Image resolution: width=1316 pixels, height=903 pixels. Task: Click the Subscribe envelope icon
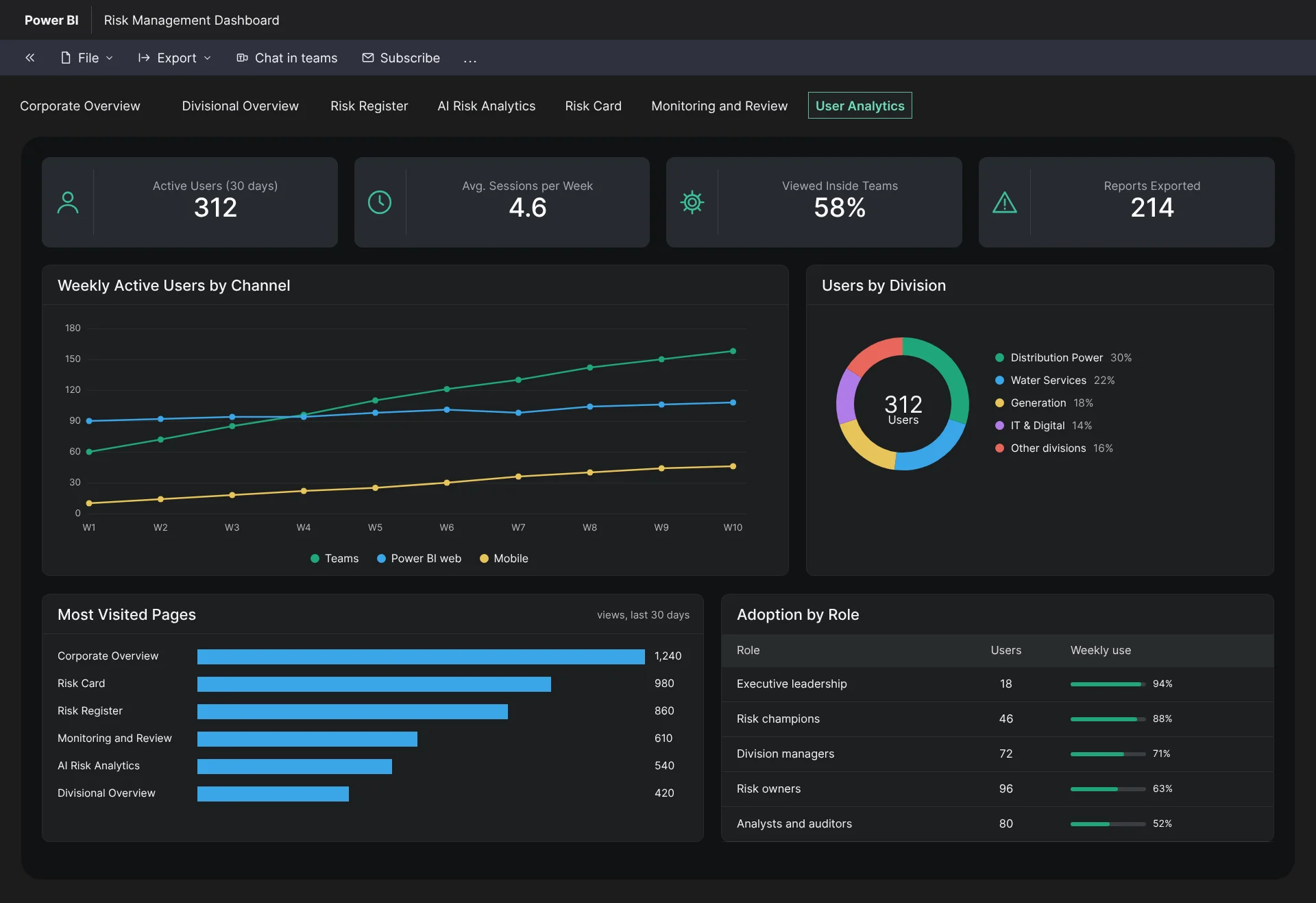tap(368, 58)
